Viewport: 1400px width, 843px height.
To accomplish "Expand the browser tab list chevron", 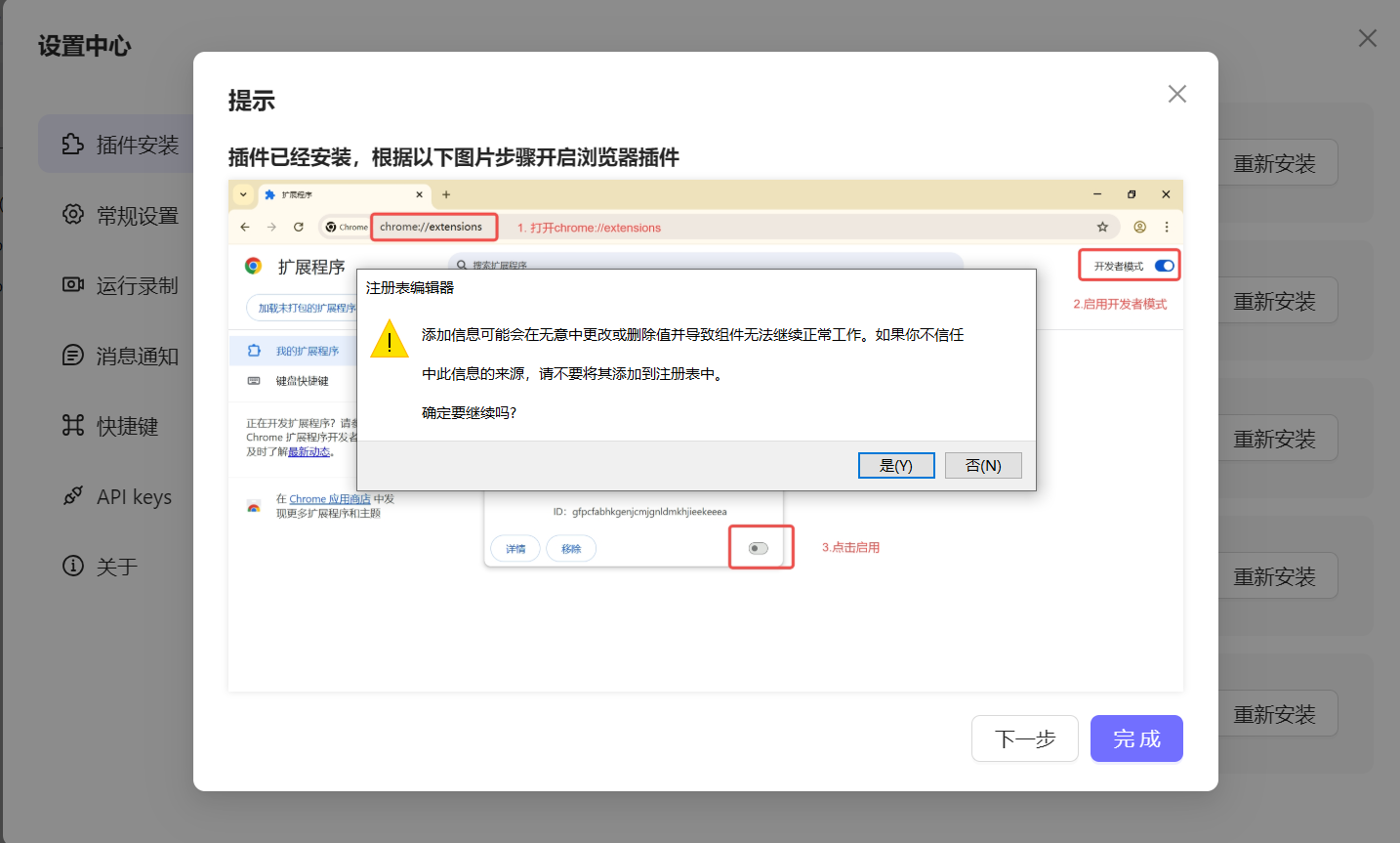I will point(243,194).
